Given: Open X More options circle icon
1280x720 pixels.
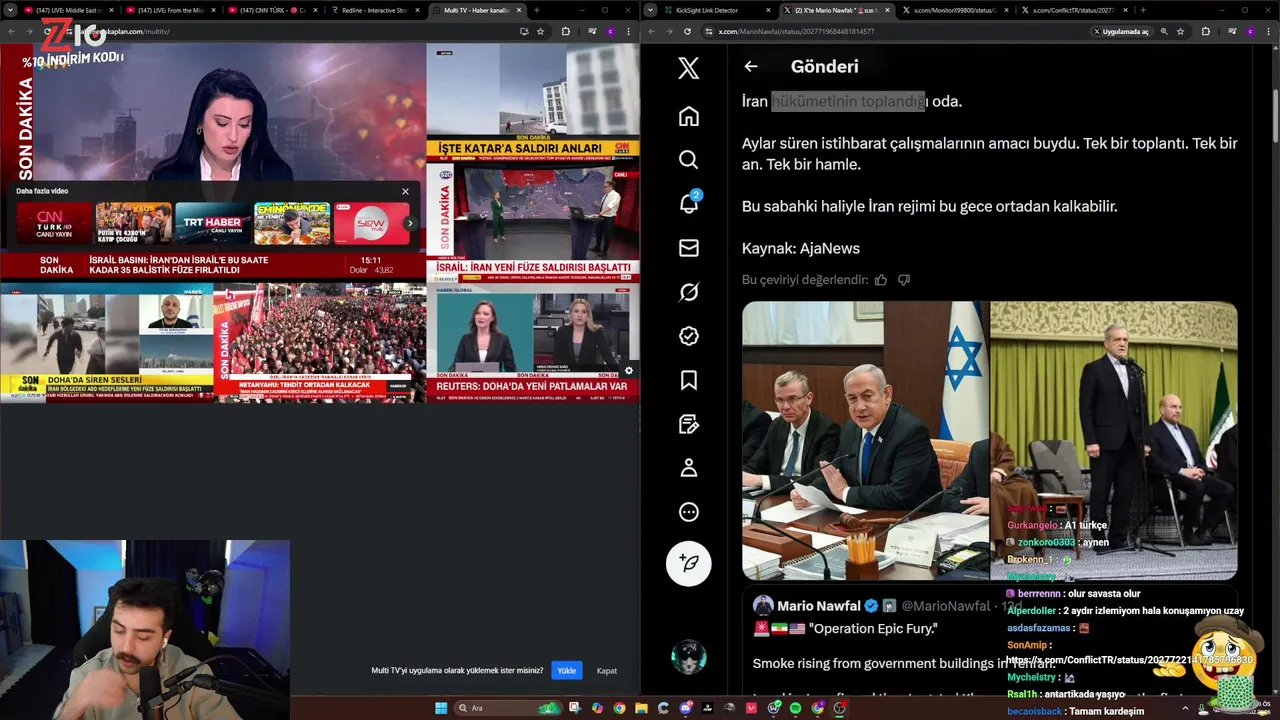Looking at the screenshot, I should point(688,512).
